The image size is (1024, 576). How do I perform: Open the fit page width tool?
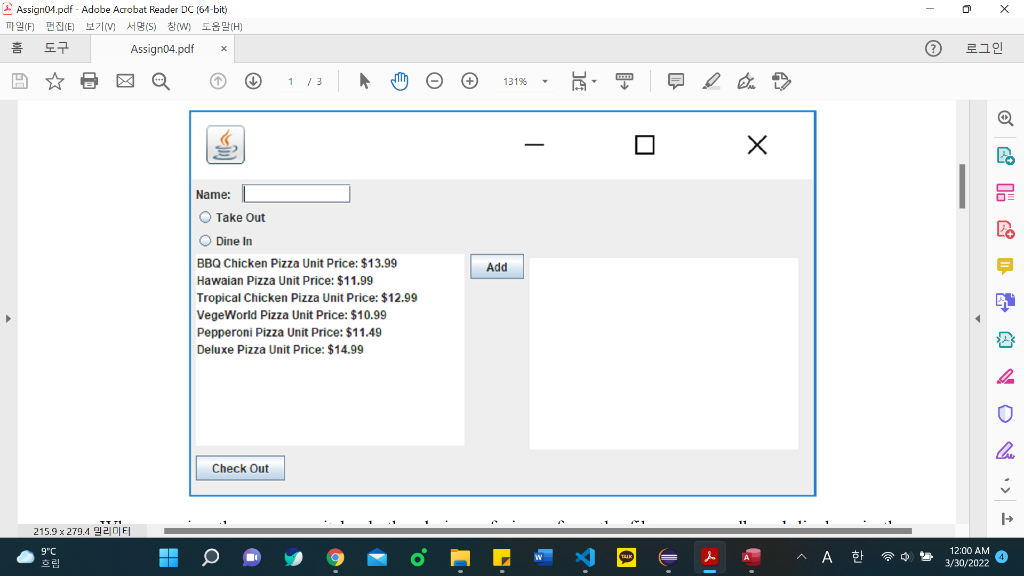579,81
